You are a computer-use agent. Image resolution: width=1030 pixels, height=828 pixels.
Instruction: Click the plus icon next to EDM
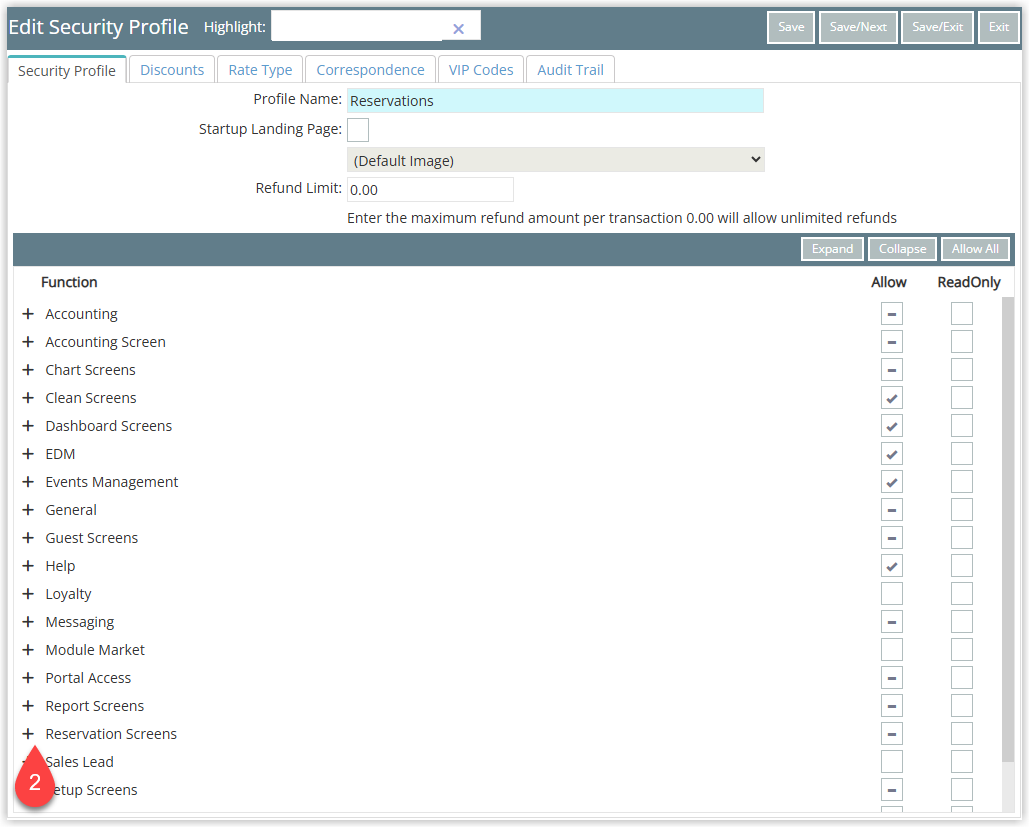[x=28, y=454]
